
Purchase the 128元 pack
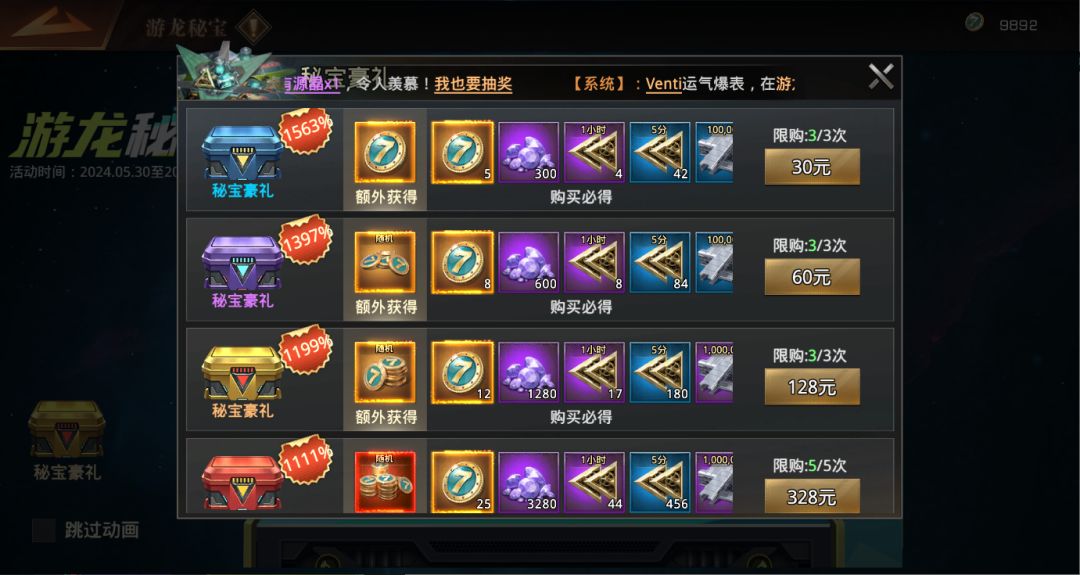(x=812, y=387)
